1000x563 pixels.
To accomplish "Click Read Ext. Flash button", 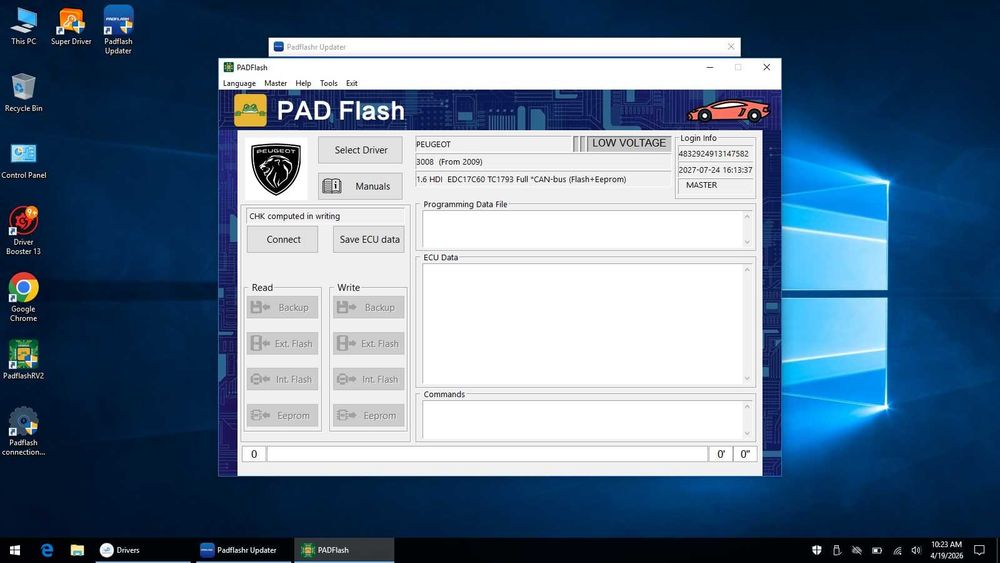I will 283,343.
